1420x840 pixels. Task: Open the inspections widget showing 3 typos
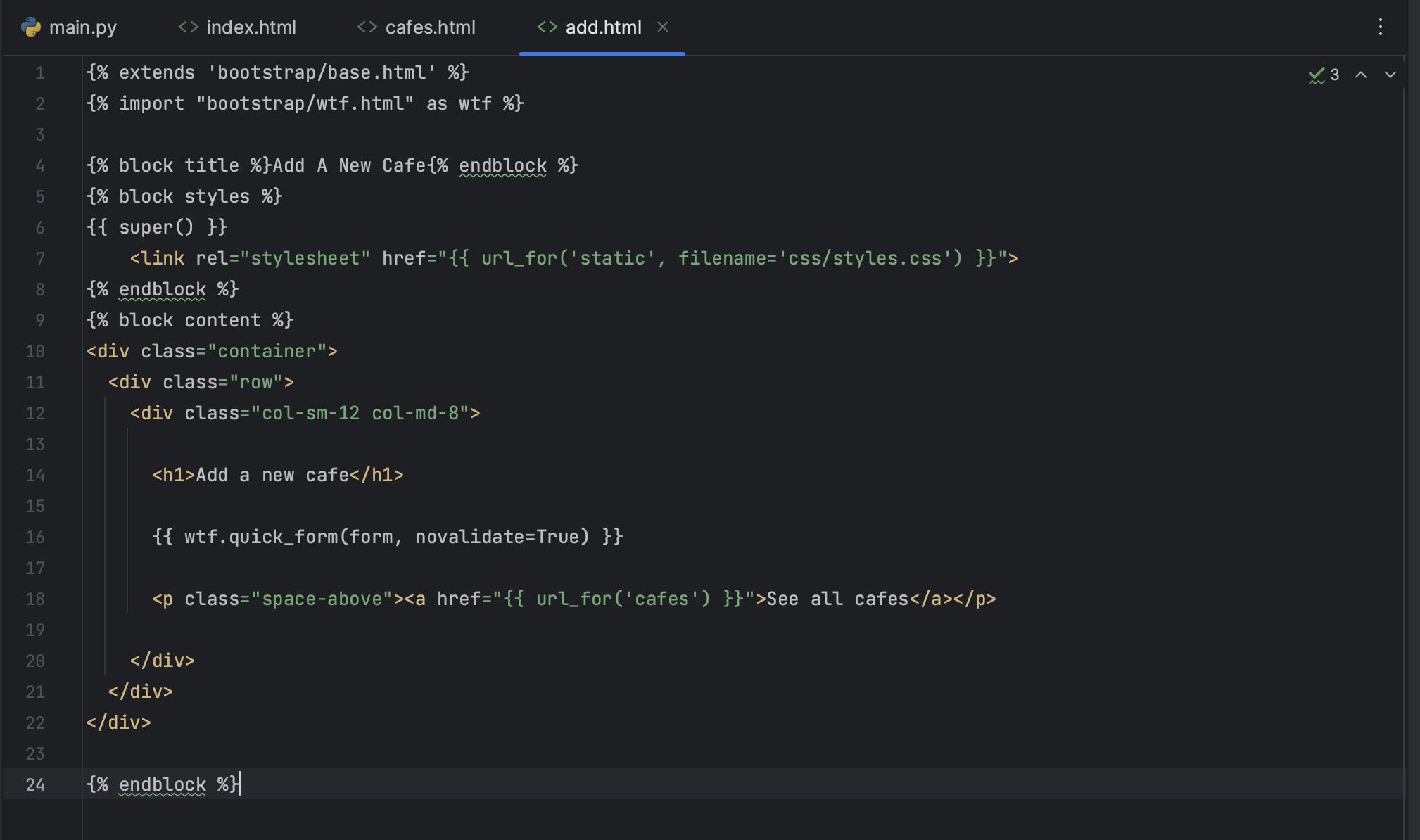(1324, 75)
